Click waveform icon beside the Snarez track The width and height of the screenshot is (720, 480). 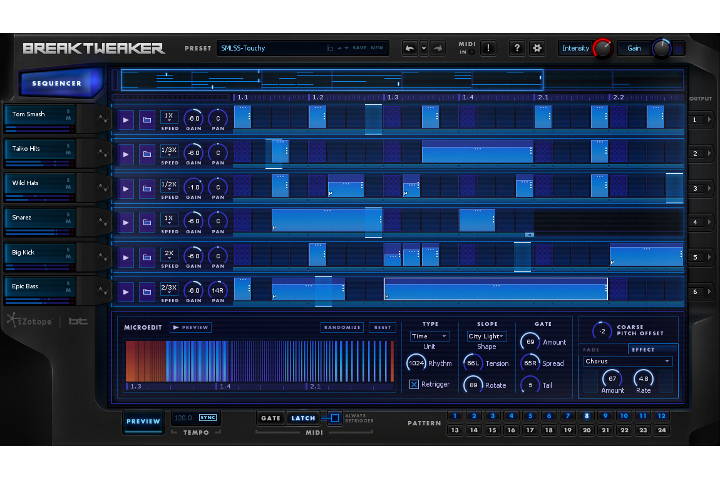101,222
